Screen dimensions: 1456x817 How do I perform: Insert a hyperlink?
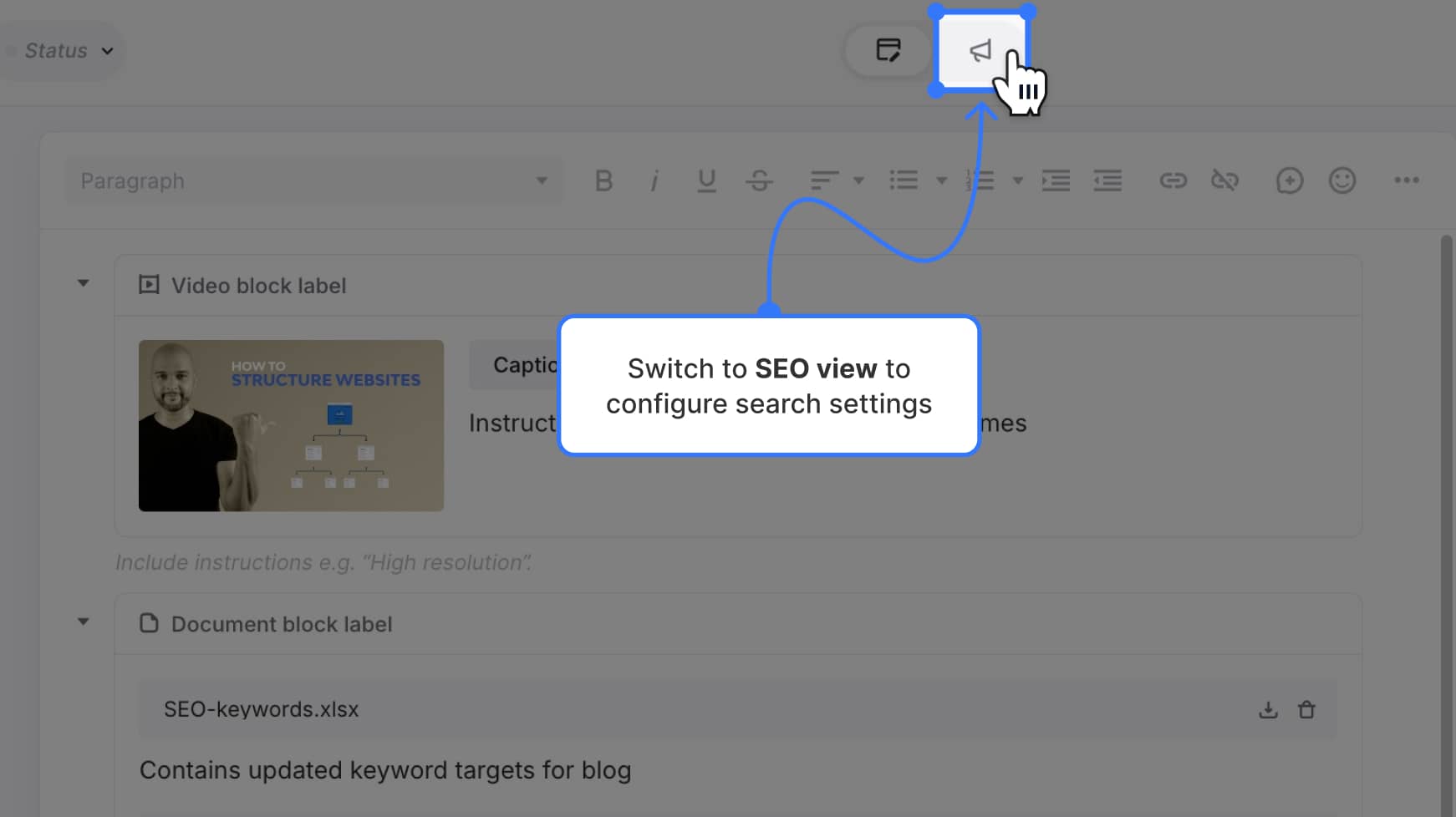pyautogui.click(x=1173, y=180)
